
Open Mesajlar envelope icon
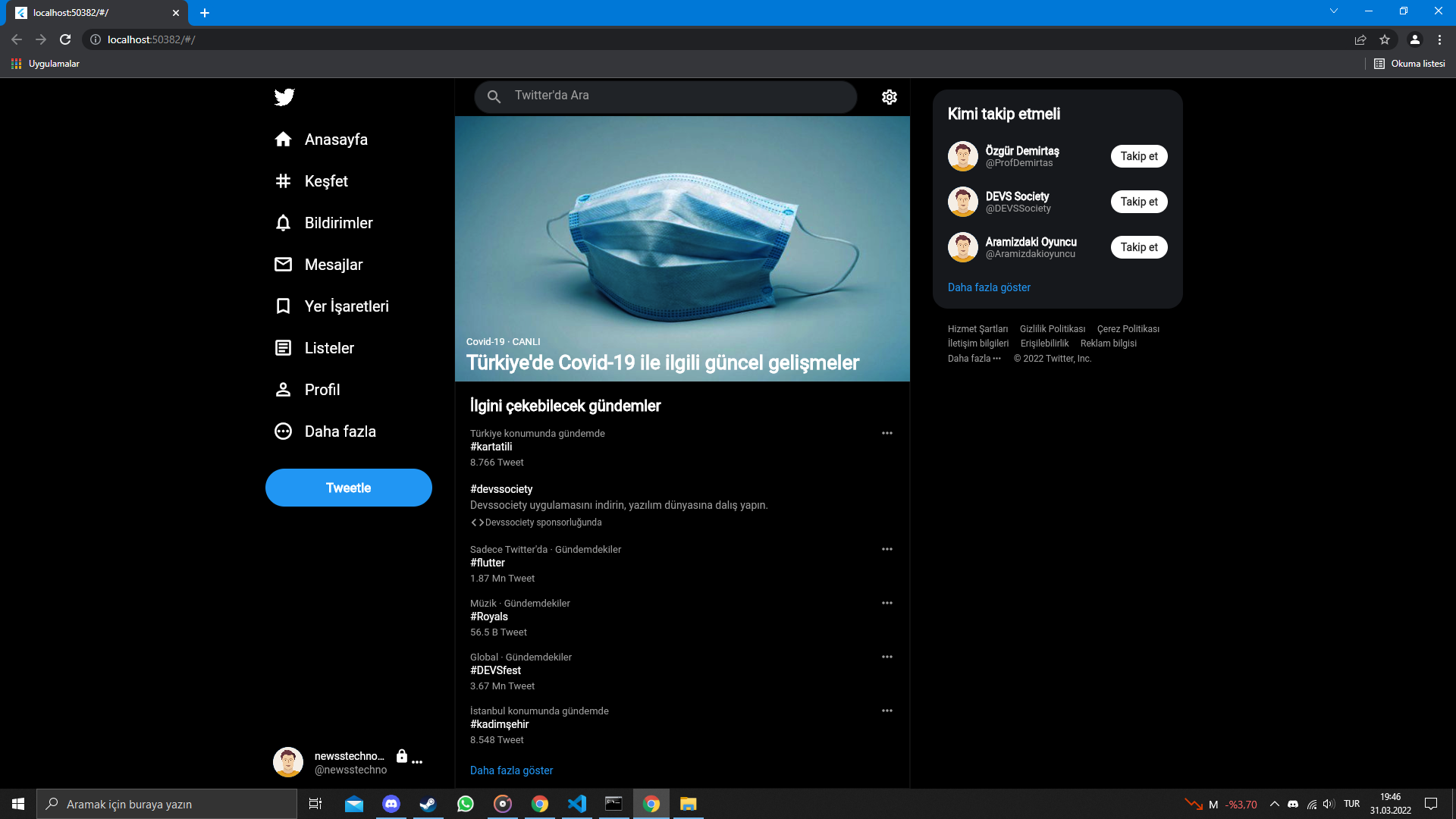point(283,265)
